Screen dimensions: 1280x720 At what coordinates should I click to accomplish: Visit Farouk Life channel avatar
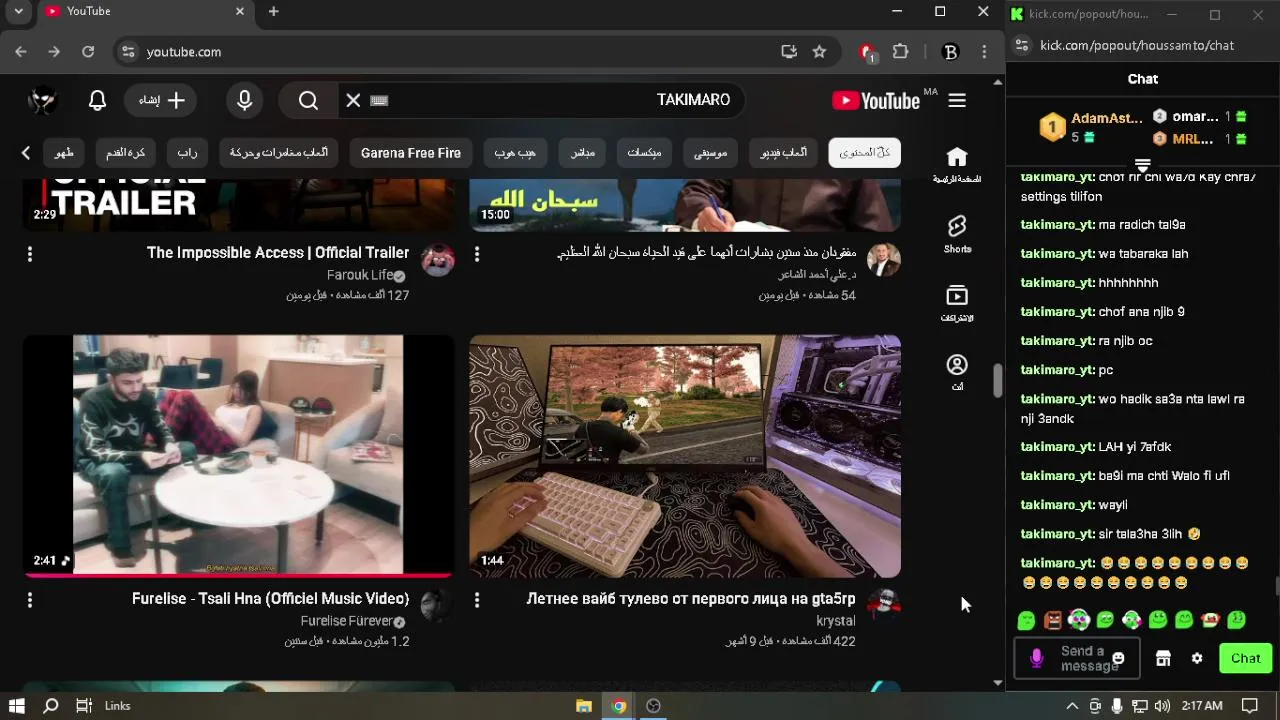(x=438, y=259)
